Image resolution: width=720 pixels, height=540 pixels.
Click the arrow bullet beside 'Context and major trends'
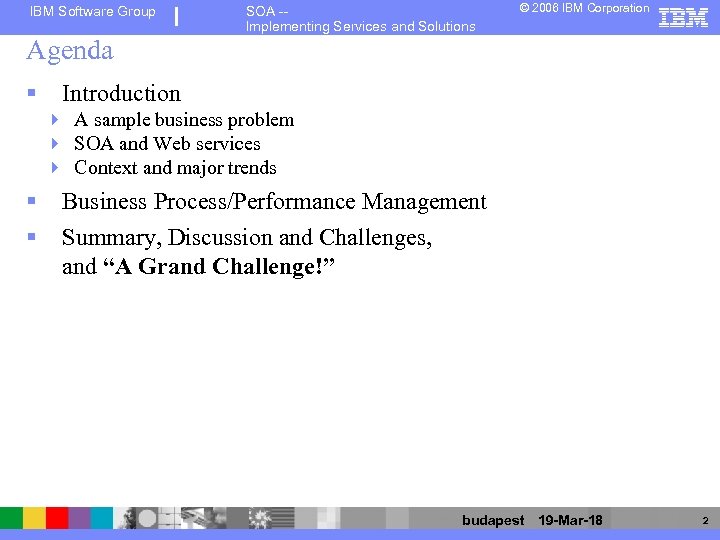point(55,168)
